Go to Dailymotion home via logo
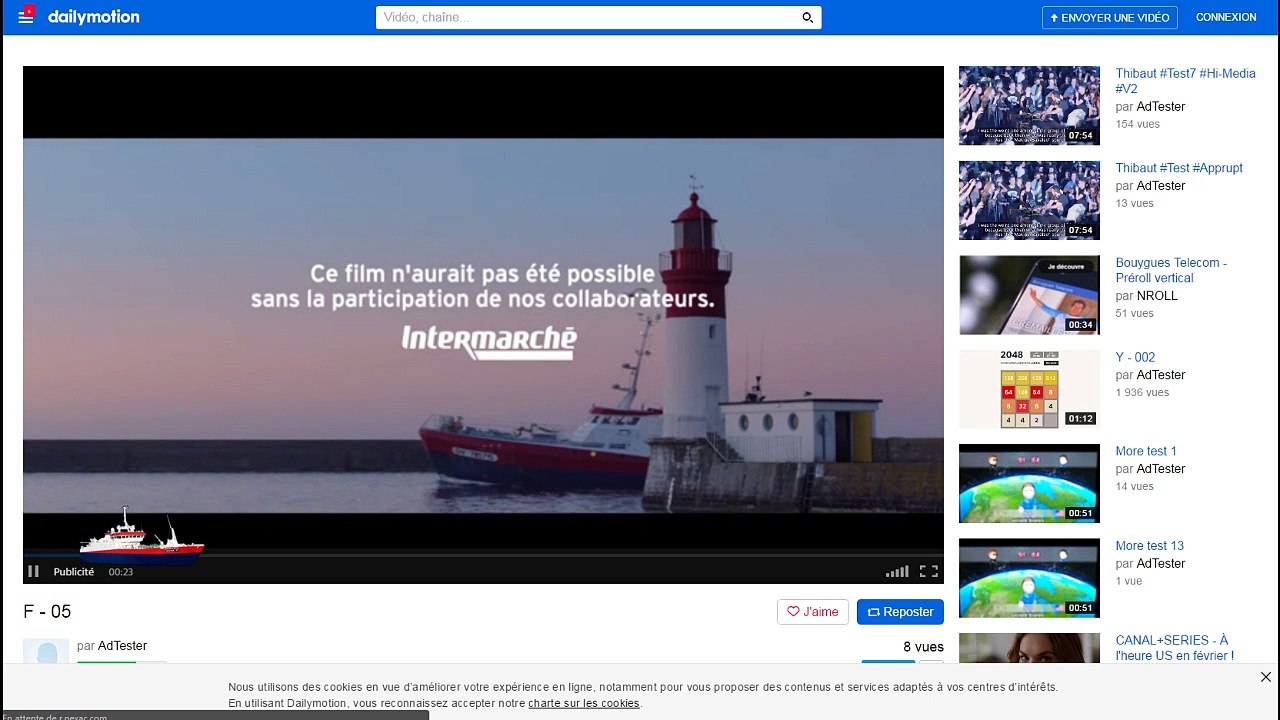 point(94,17)
